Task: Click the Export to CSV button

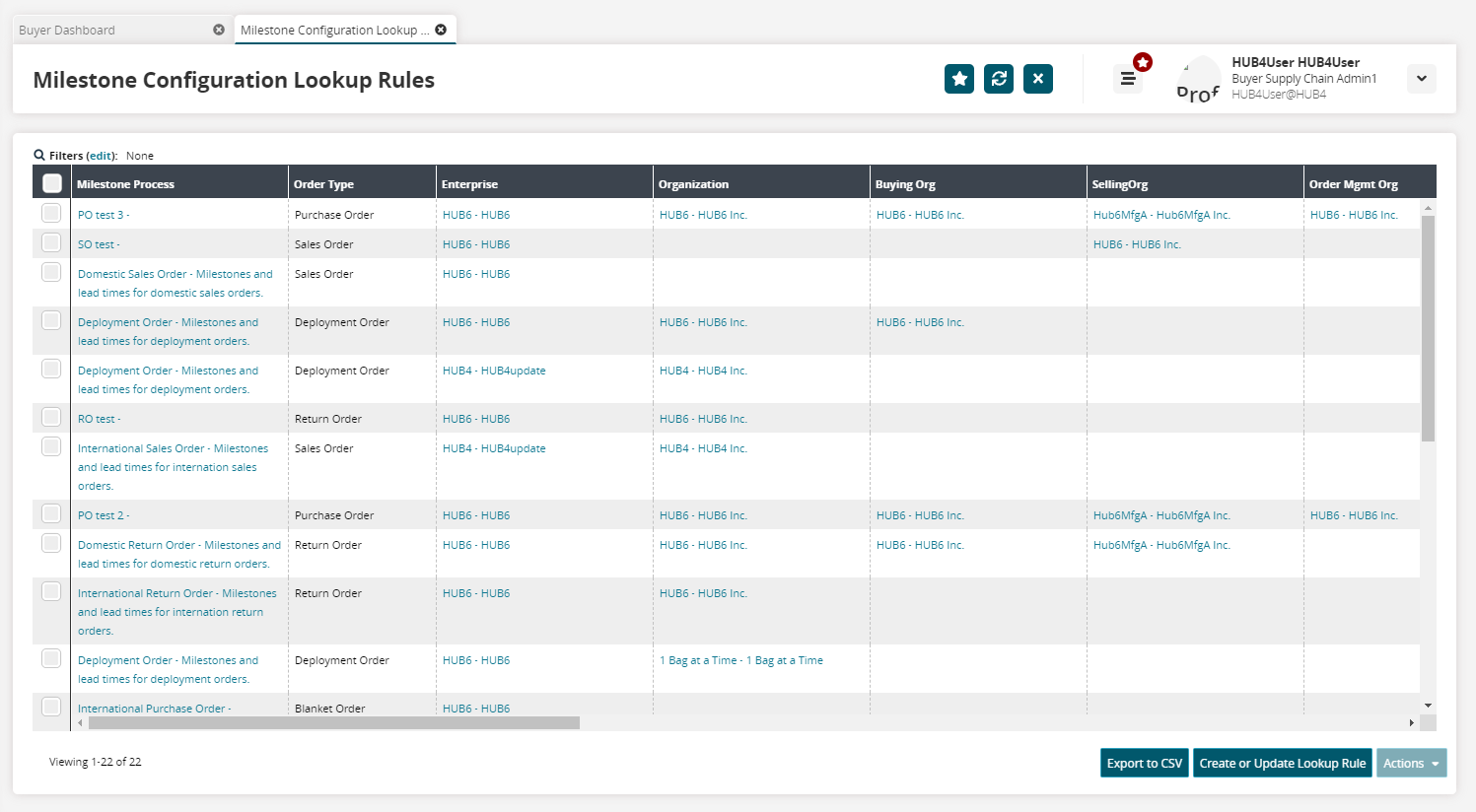Action: click(1144, 763)
